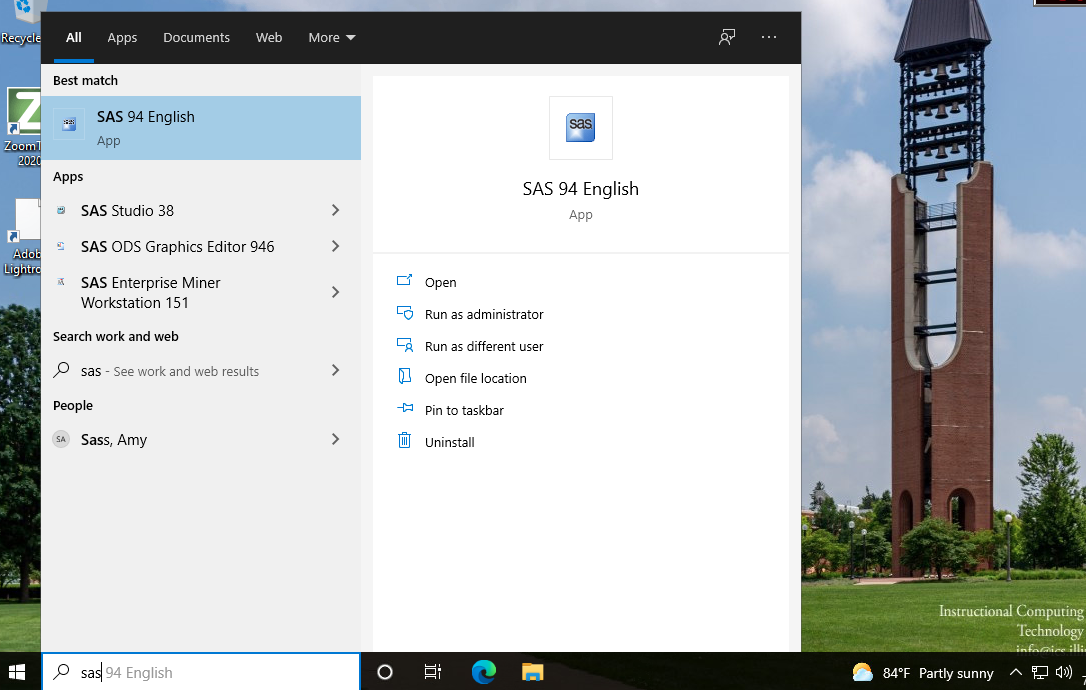Viewport: 1086px width, 690px height.
Task: Choose Open file location
Action: [x=476, y=378]
